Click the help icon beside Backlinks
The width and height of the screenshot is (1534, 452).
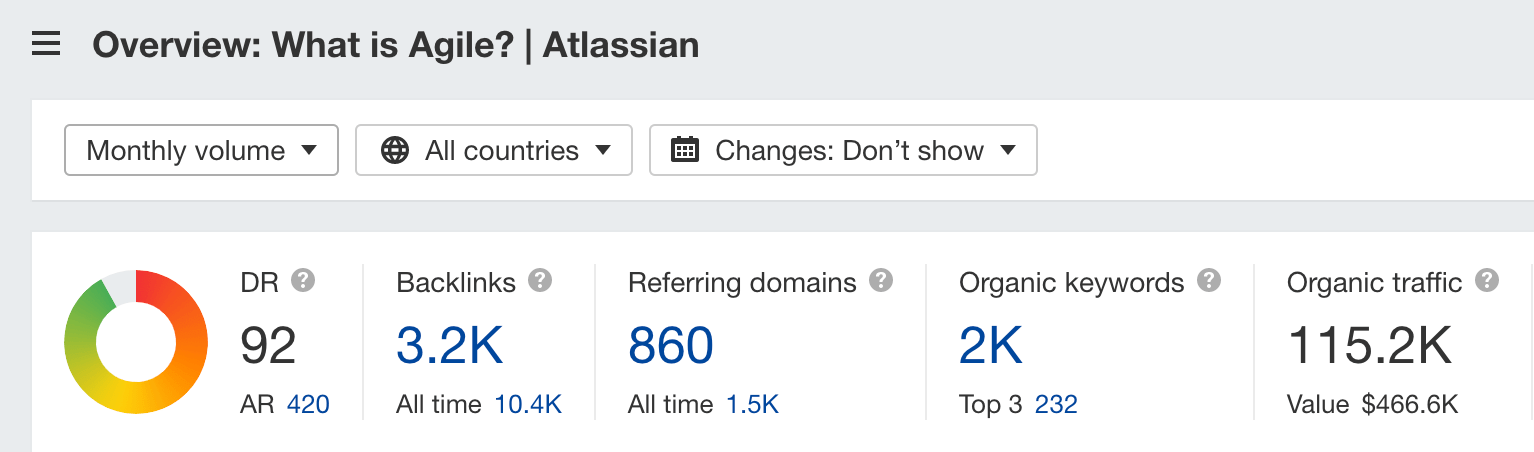pyautogui.click(x=540, y=281)
